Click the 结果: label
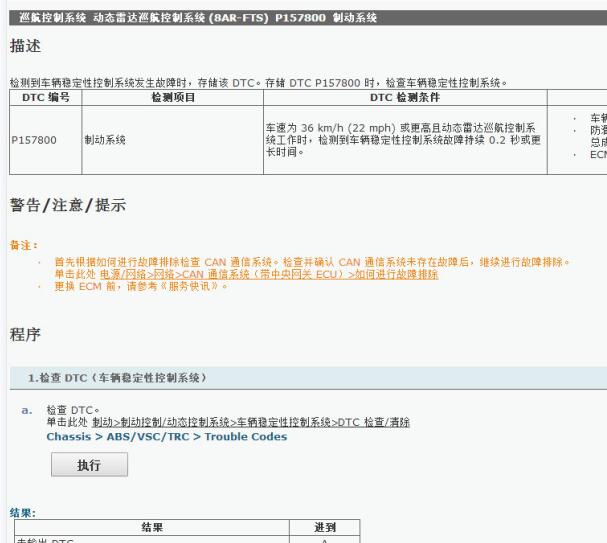This screenshot has height=543, width=607. pos(22,513)
